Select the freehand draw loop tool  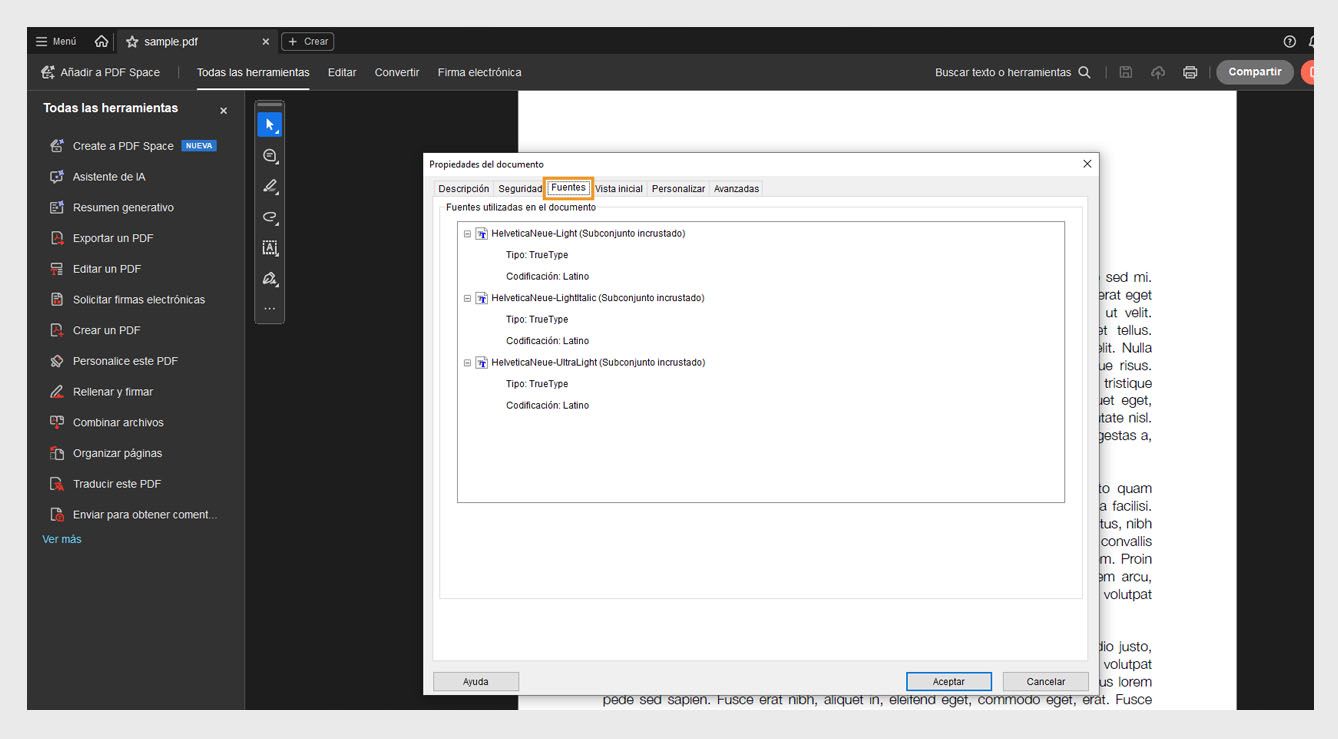(x=269, y=217)
